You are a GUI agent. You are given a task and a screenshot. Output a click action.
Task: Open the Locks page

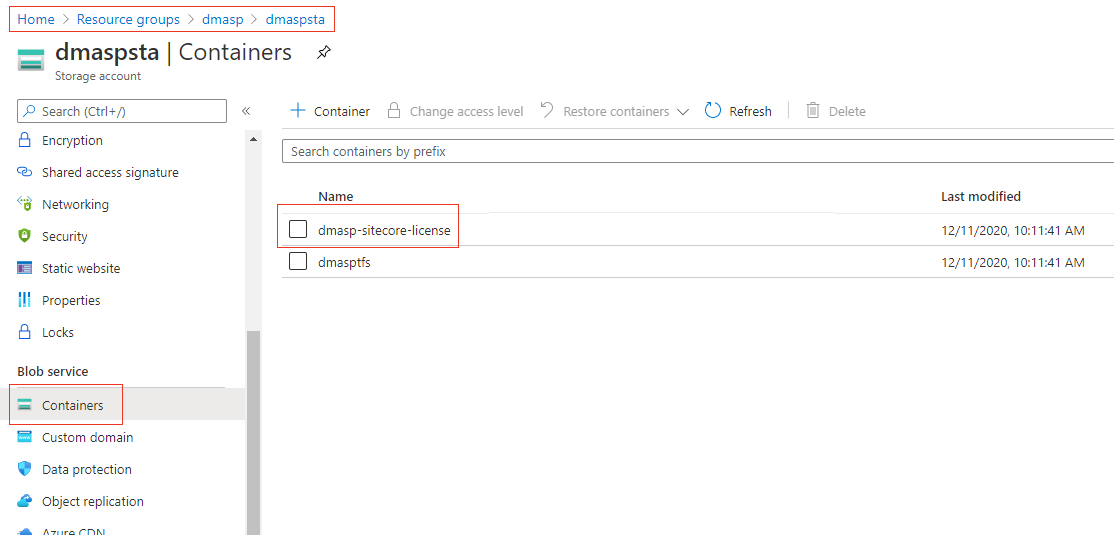tap(58, 333)
